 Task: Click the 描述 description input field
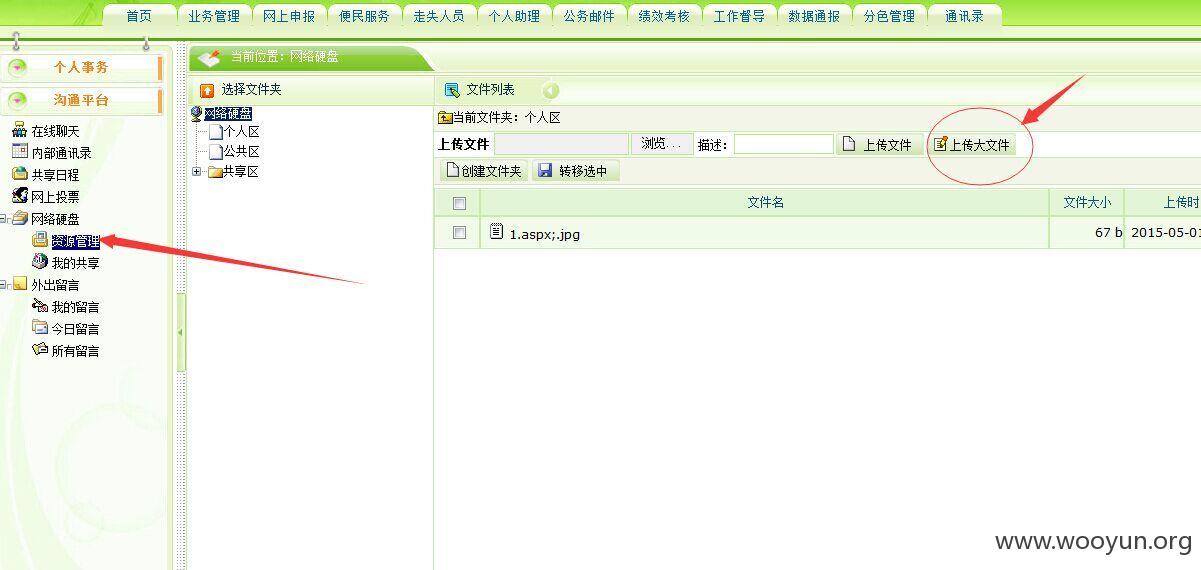pos(783,144)
